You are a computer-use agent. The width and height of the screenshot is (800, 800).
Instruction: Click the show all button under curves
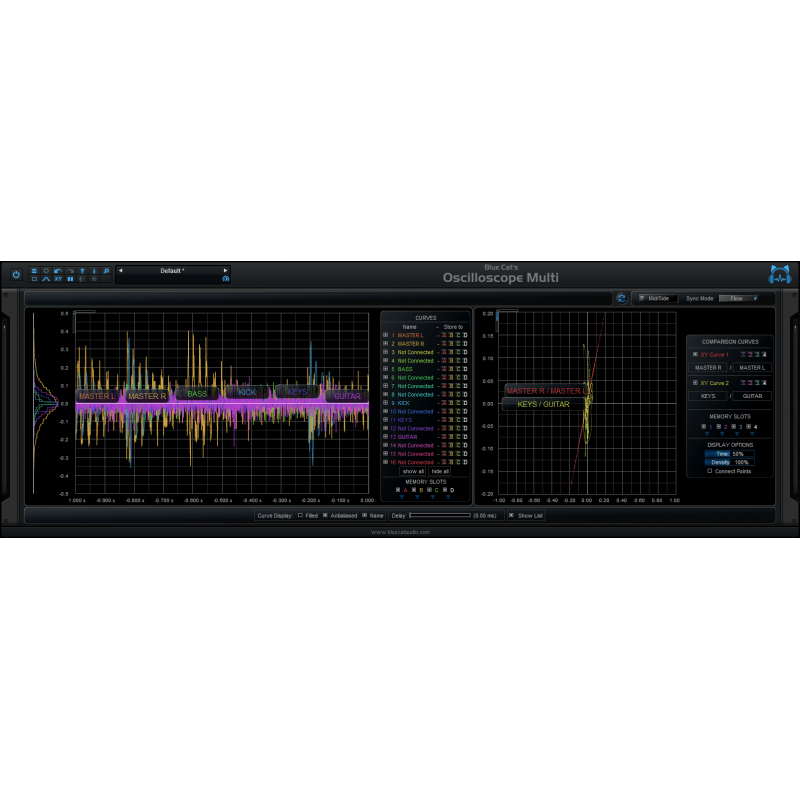(412, 470)
